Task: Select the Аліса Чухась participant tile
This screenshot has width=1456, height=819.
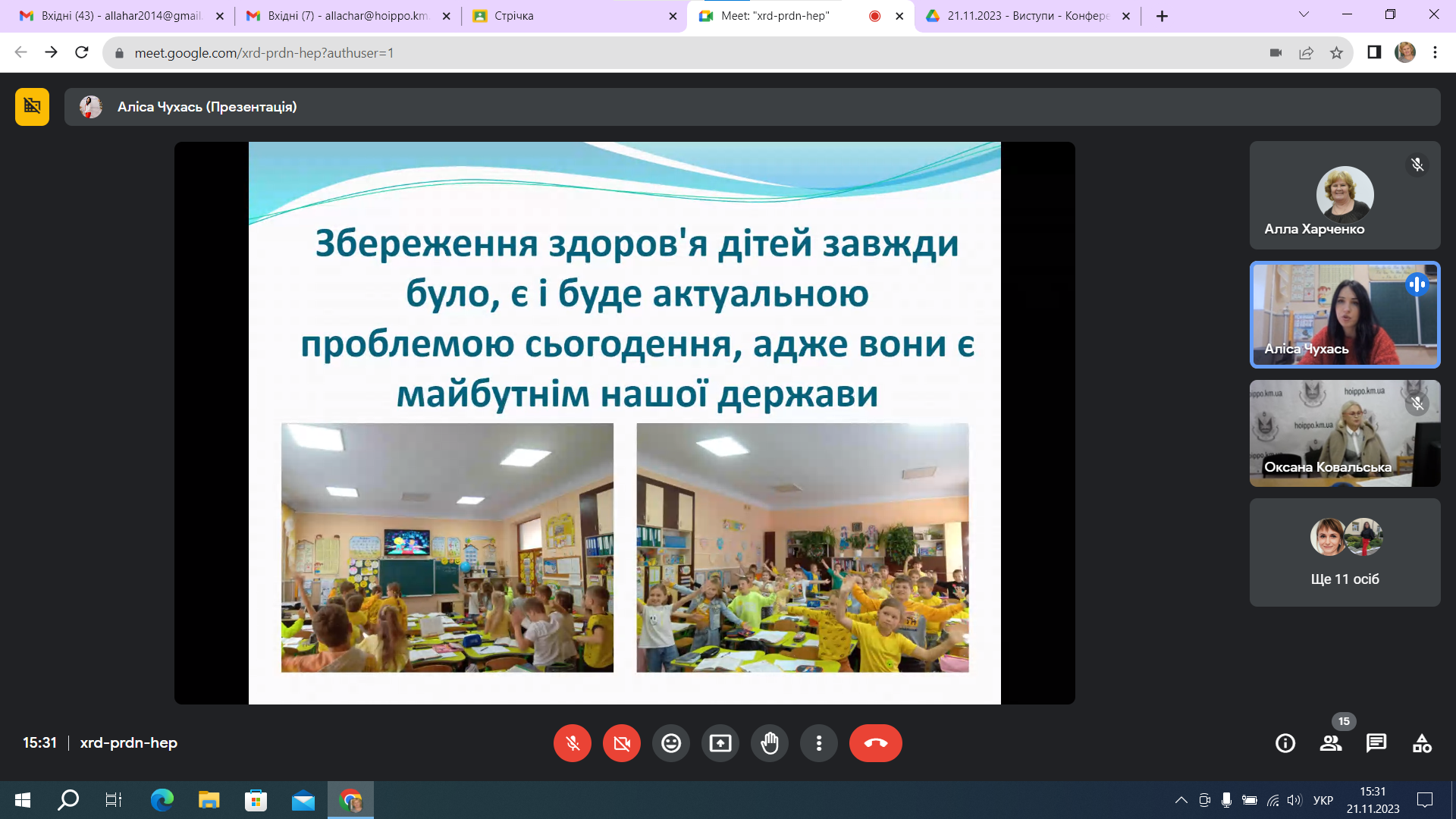Action: tap(1345, 315)
